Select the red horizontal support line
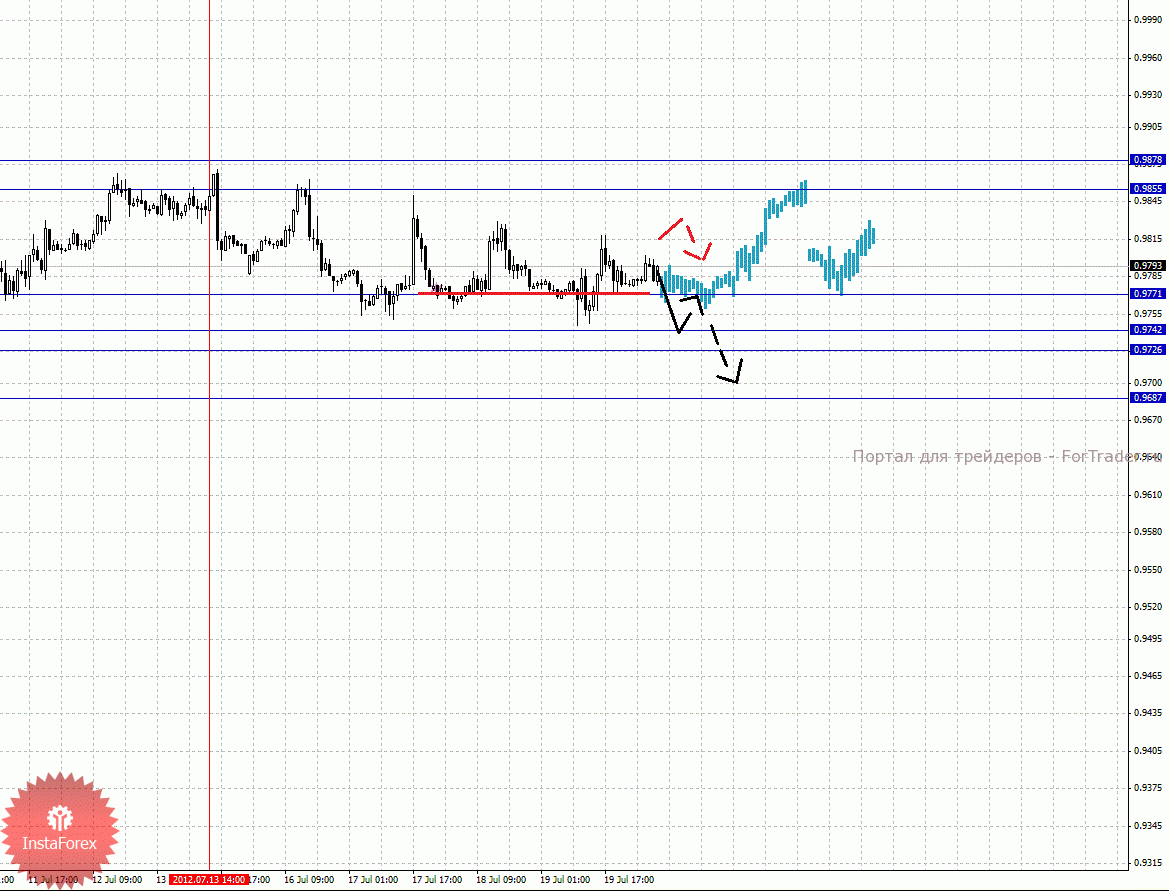The image size is (1169, 891). coord(530,293)
